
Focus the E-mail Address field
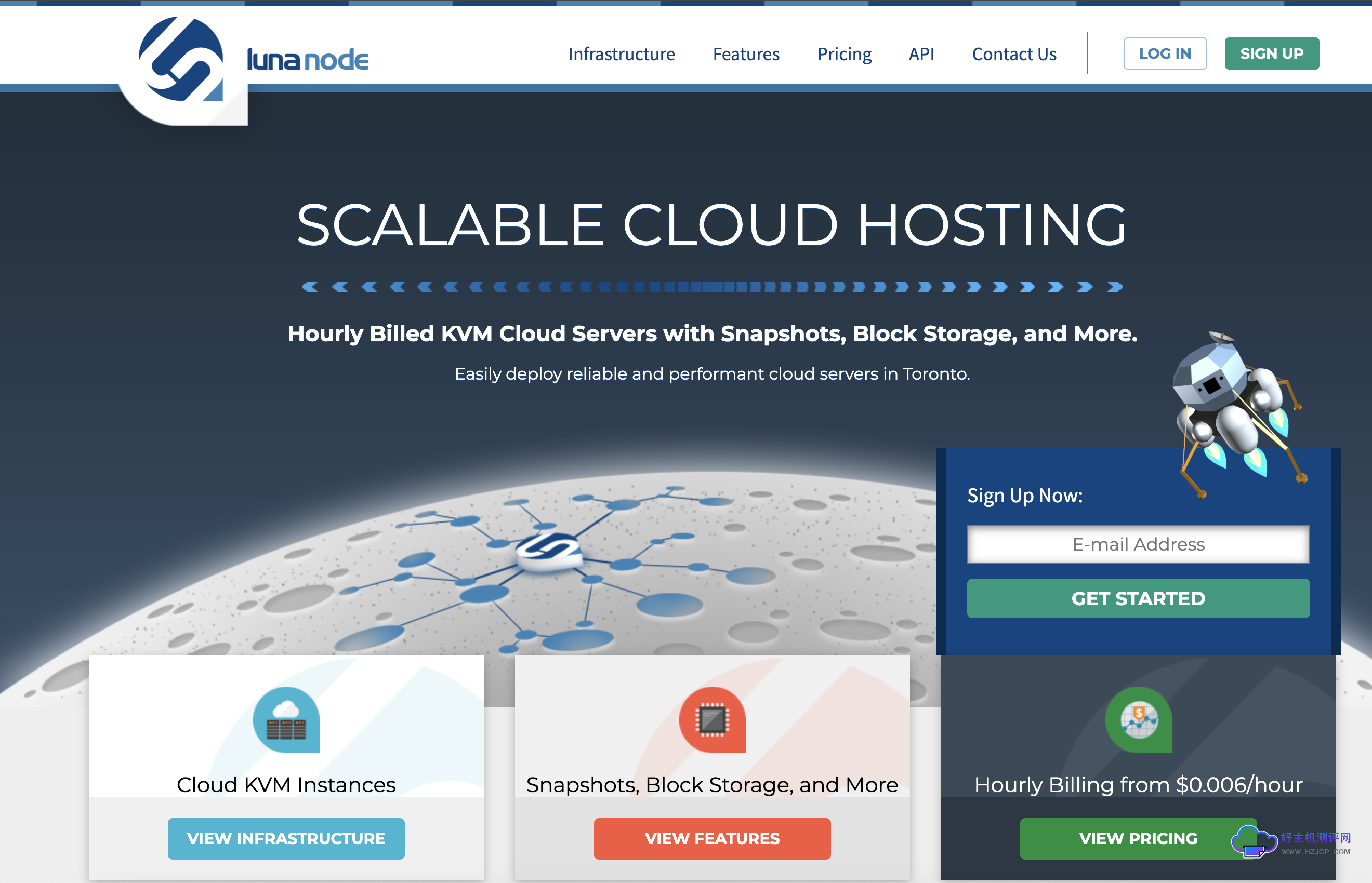[x=1138, y=544]
